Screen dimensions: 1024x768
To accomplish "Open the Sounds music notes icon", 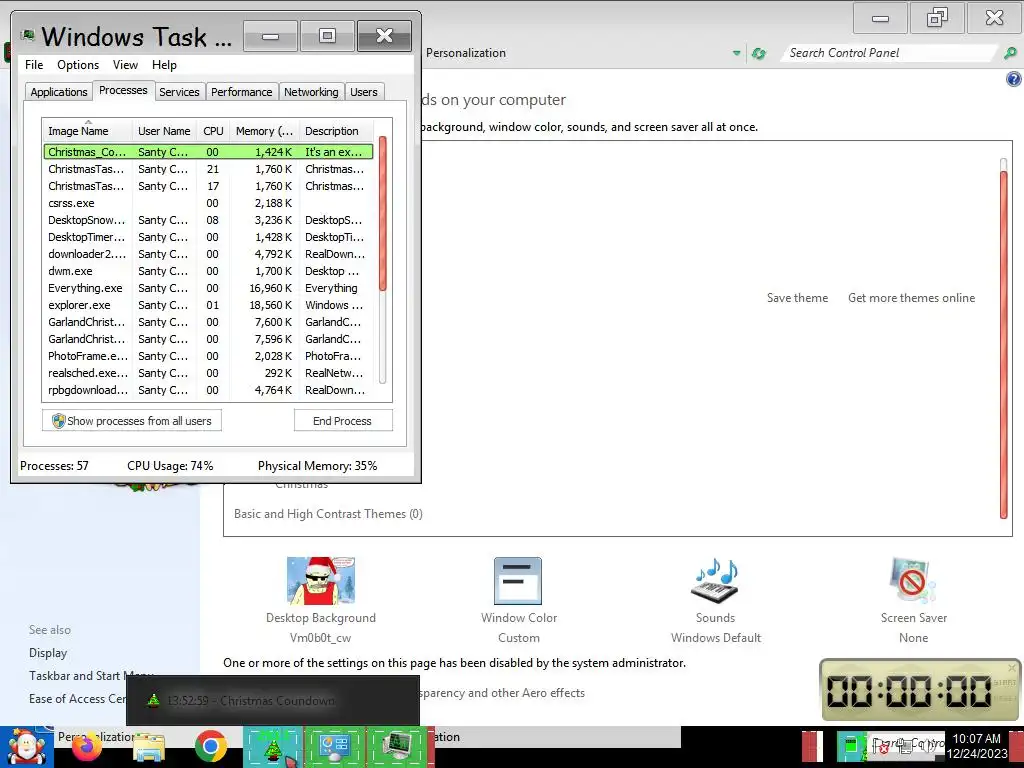I will click(x=715, y=581).
